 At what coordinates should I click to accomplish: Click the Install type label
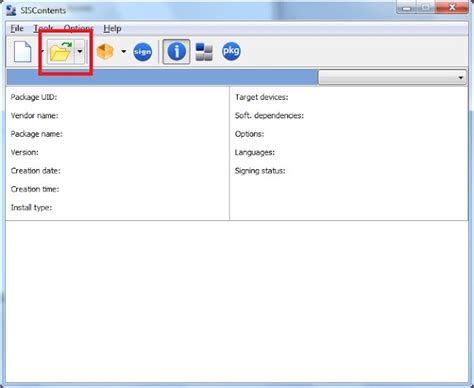(31, 207)
